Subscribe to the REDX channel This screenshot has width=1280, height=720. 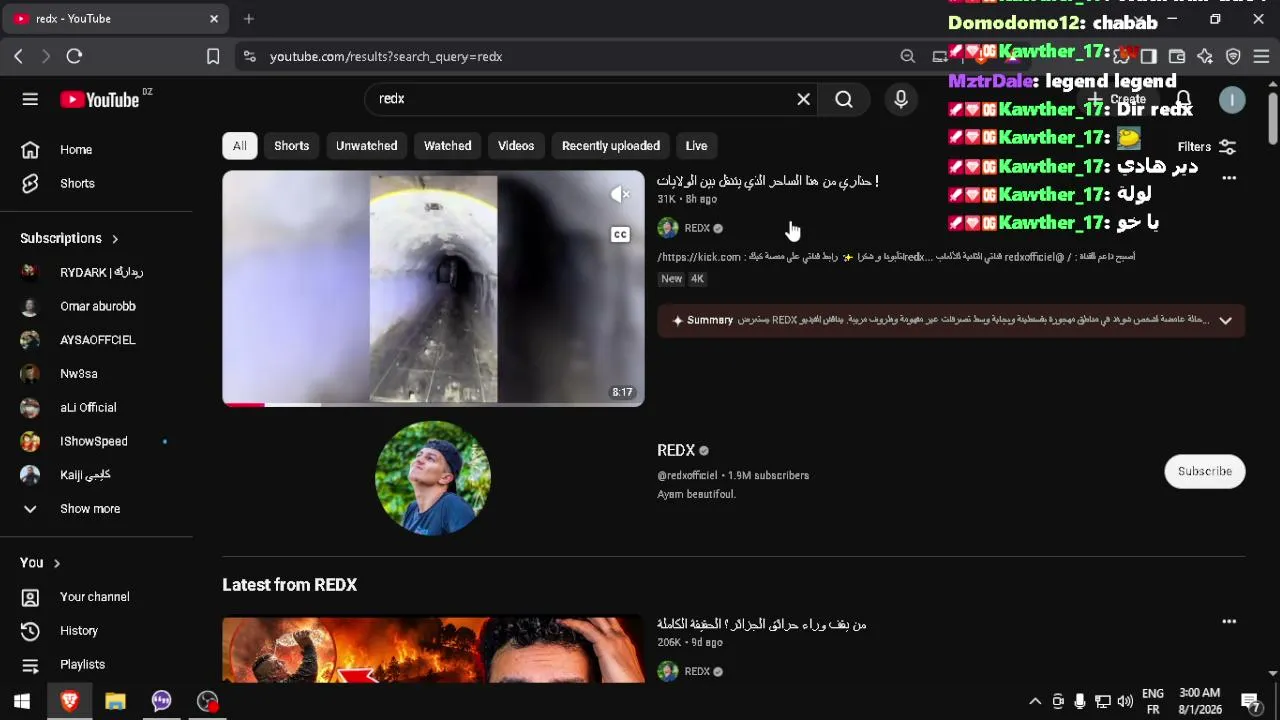coord(1205,472)
